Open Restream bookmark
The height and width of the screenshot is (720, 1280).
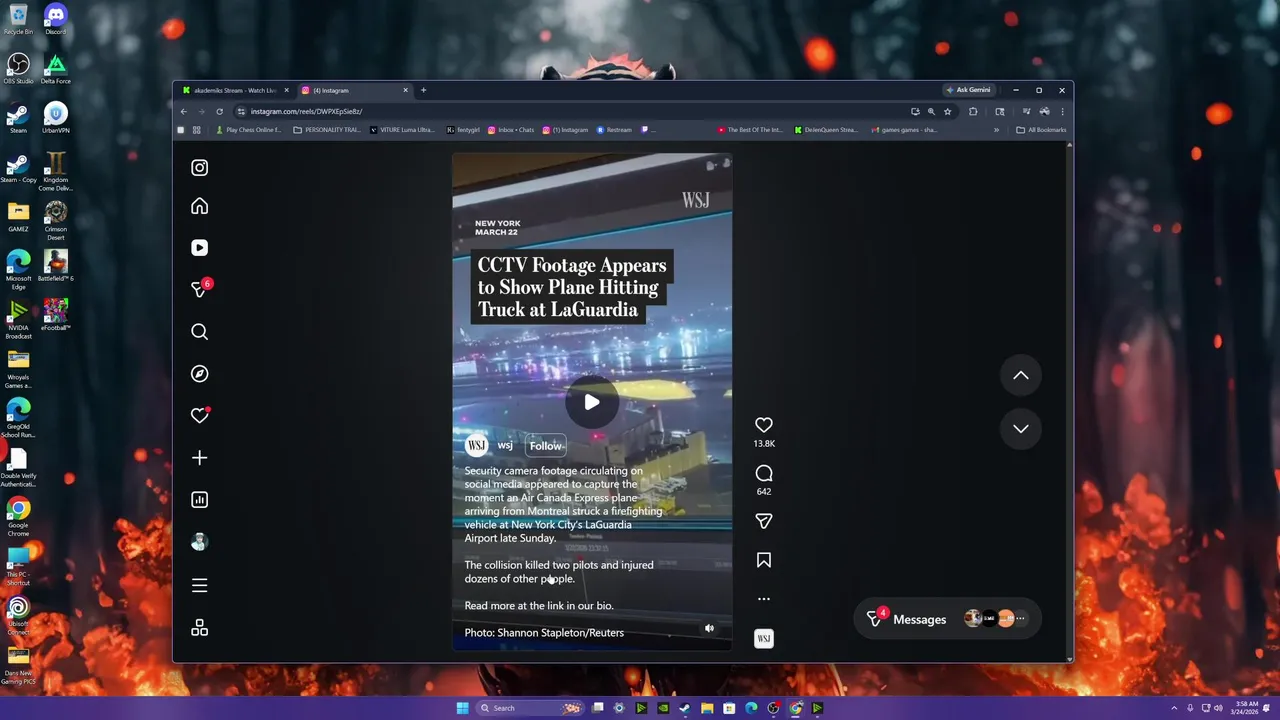point(615,130)
